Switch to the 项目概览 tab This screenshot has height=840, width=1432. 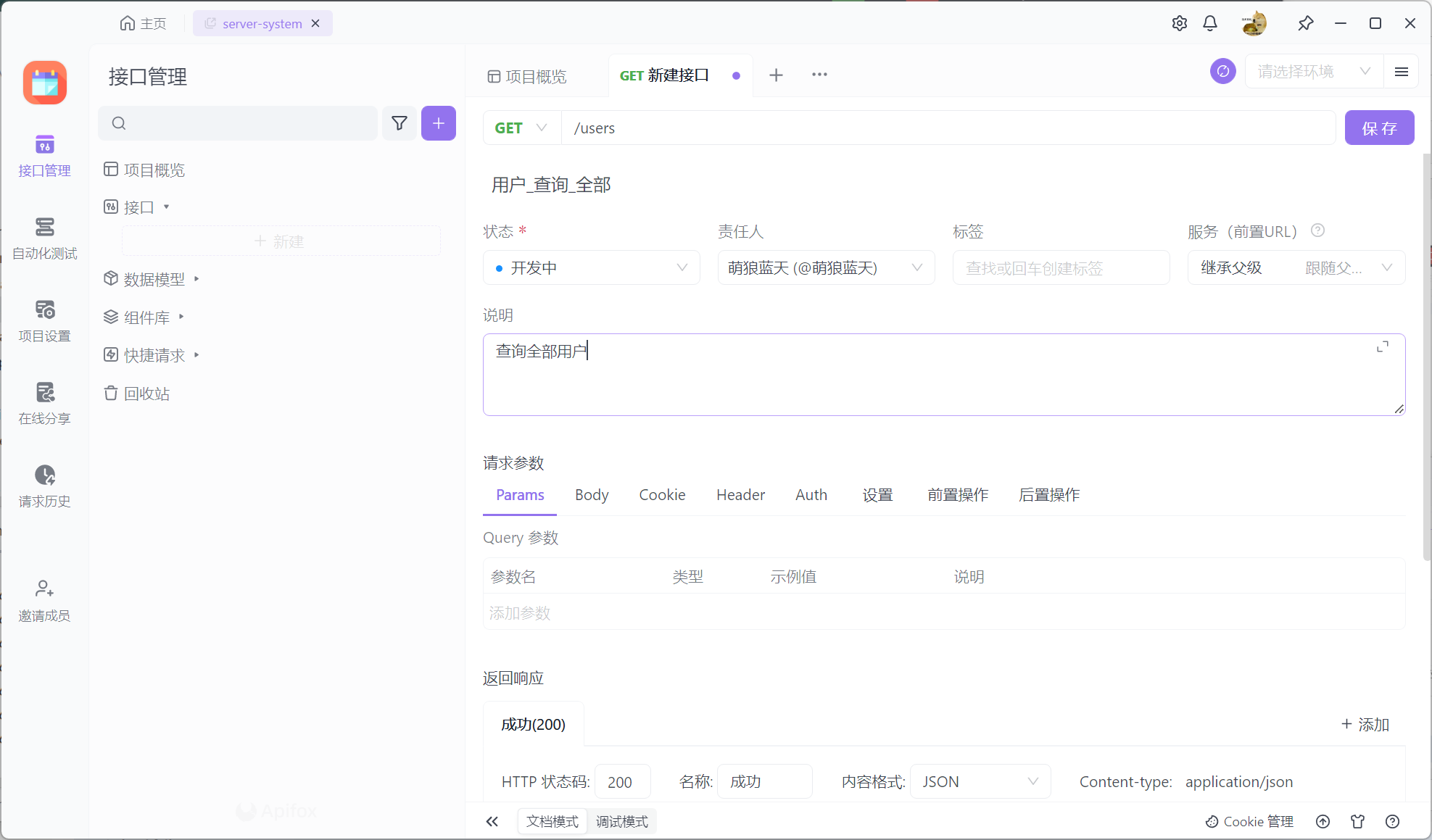(x=527, y=76)
